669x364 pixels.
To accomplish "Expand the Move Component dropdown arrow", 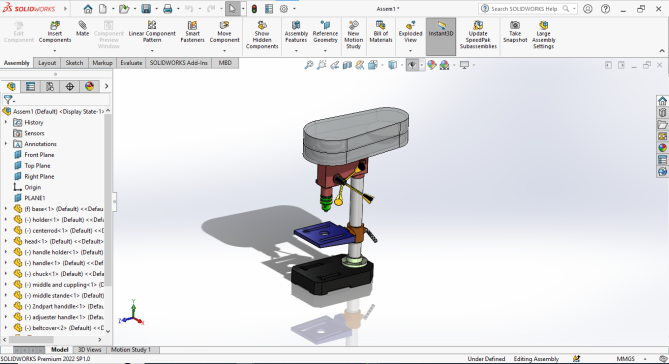I will pyautogui.click(x=224, y=51).
